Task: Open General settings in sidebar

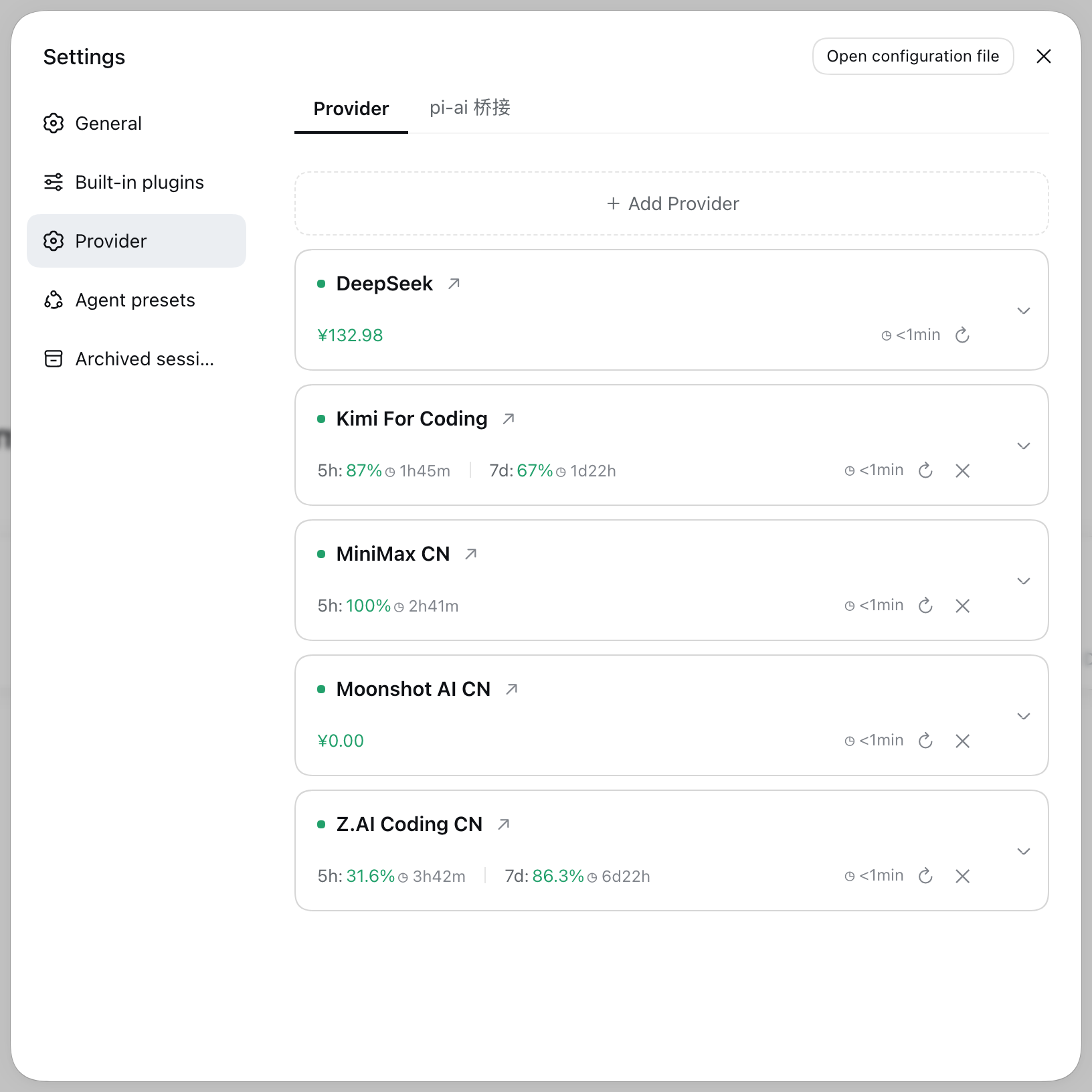Action: (x=136, y=123)
